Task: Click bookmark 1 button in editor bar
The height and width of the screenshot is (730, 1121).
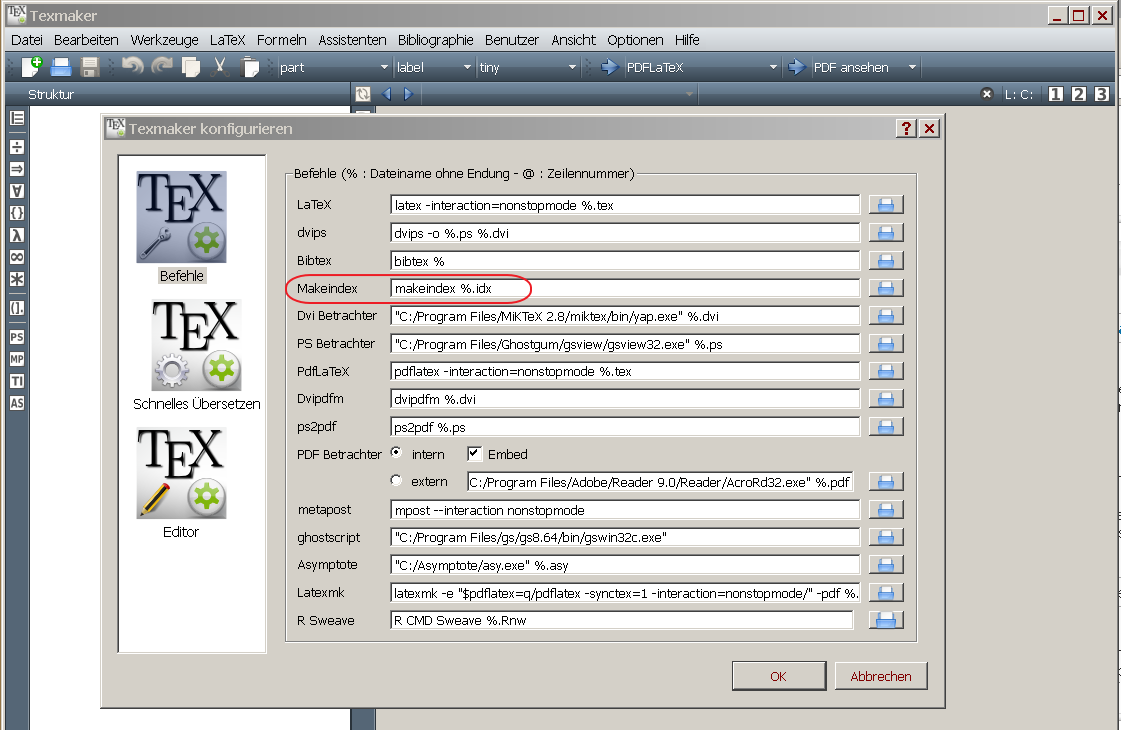Action: coord(1056,94)
